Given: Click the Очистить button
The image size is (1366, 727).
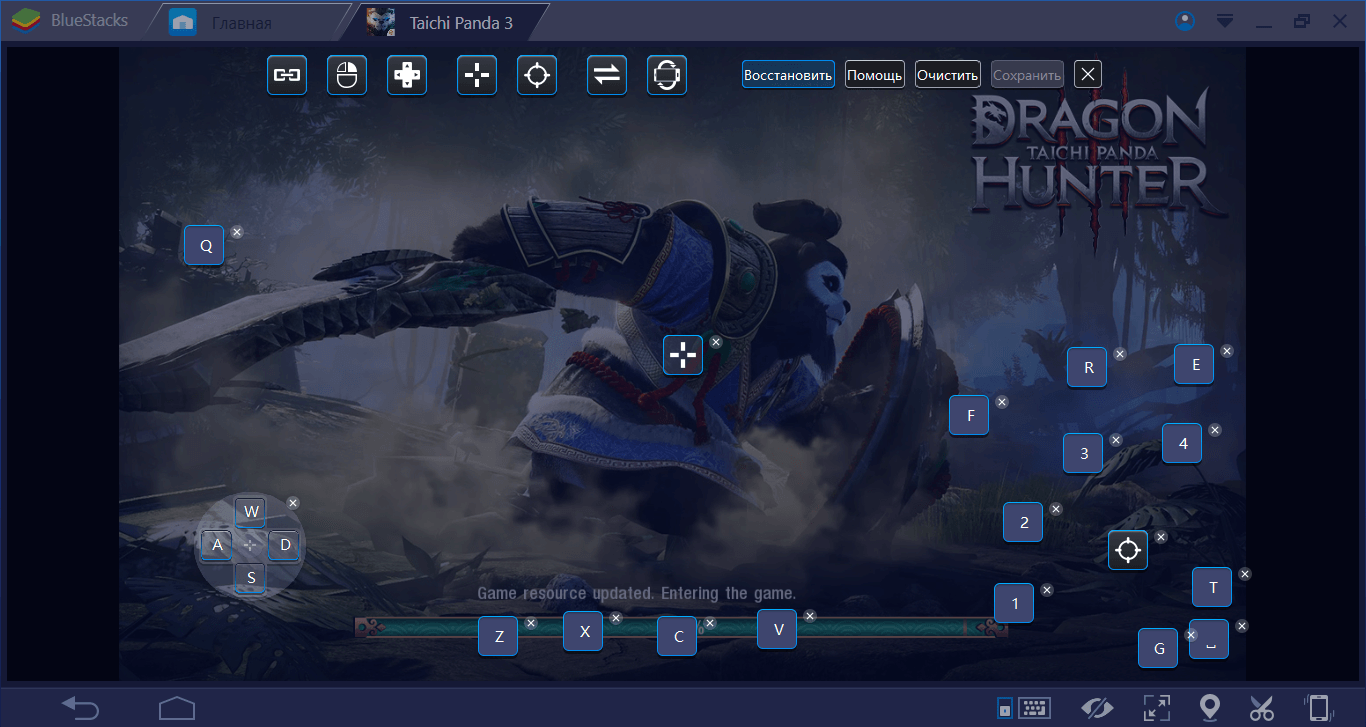Looking at the screenshot, I should pos(947,75).
